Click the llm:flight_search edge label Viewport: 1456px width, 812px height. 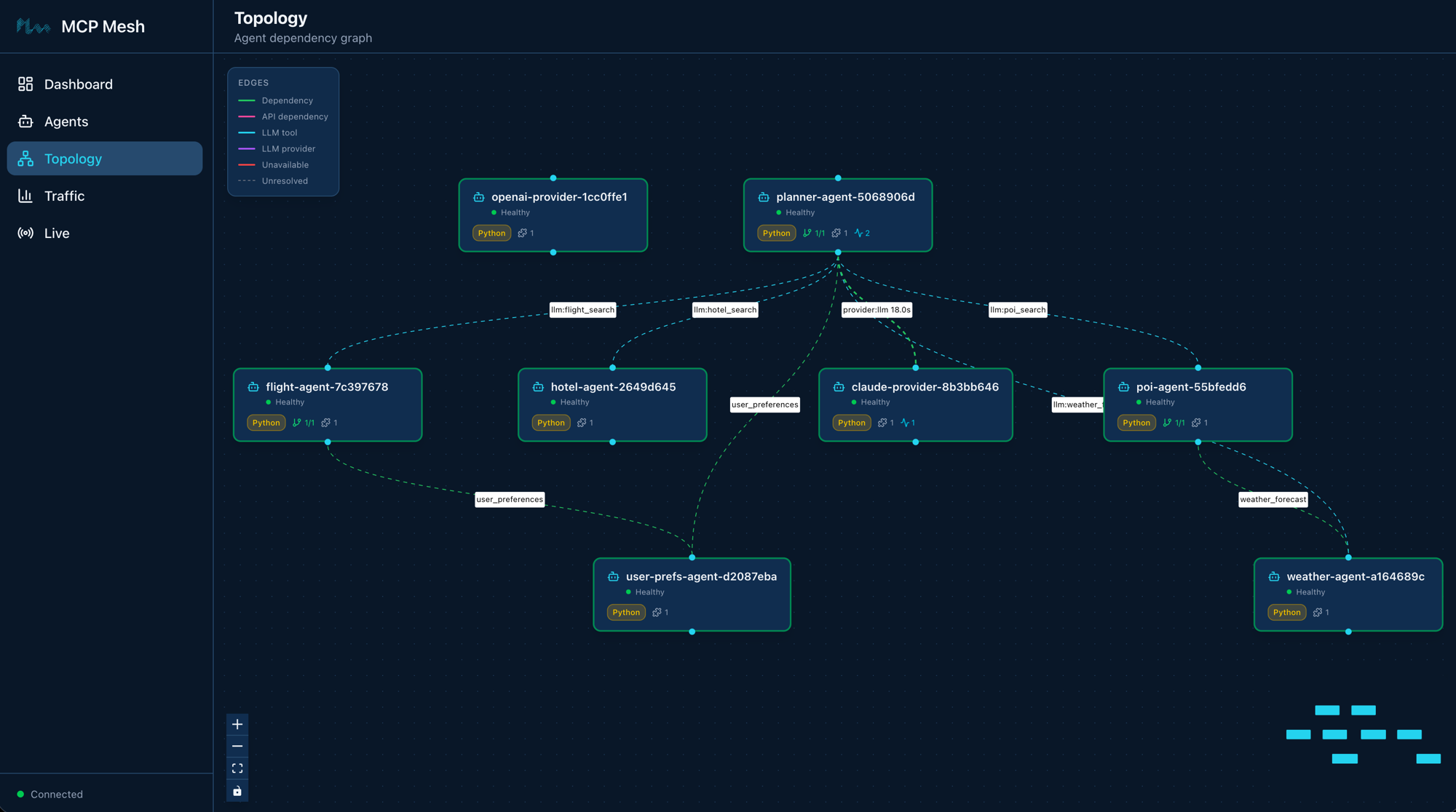pyautogui.click(x=582, y=309)
